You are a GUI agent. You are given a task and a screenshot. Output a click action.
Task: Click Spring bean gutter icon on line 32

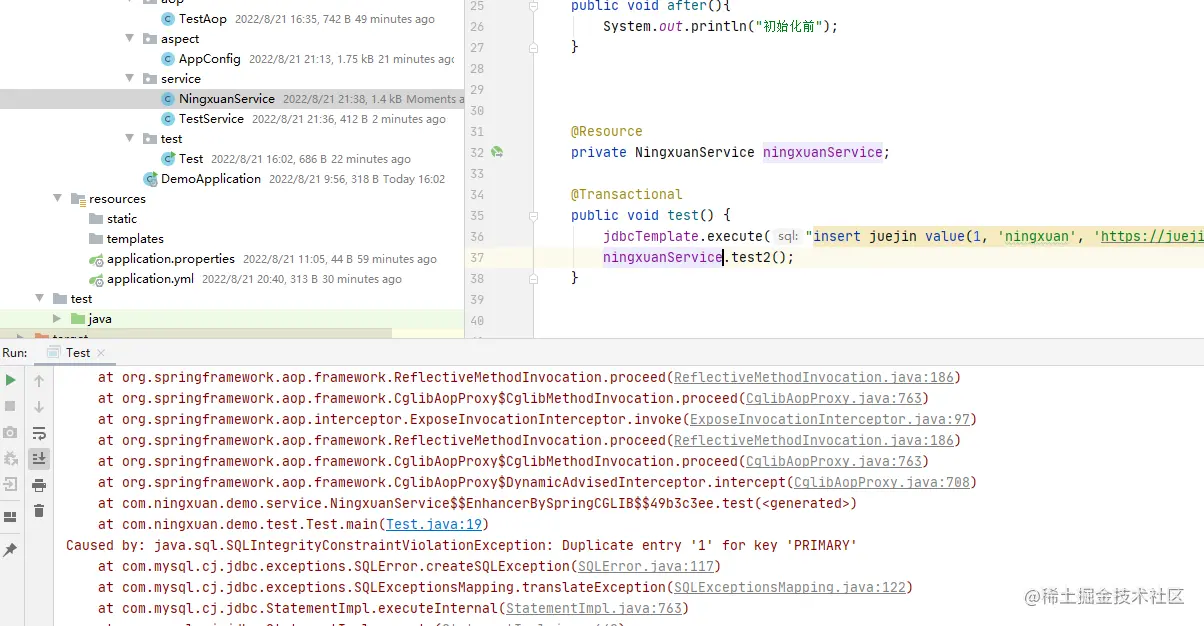coord(497,152)
